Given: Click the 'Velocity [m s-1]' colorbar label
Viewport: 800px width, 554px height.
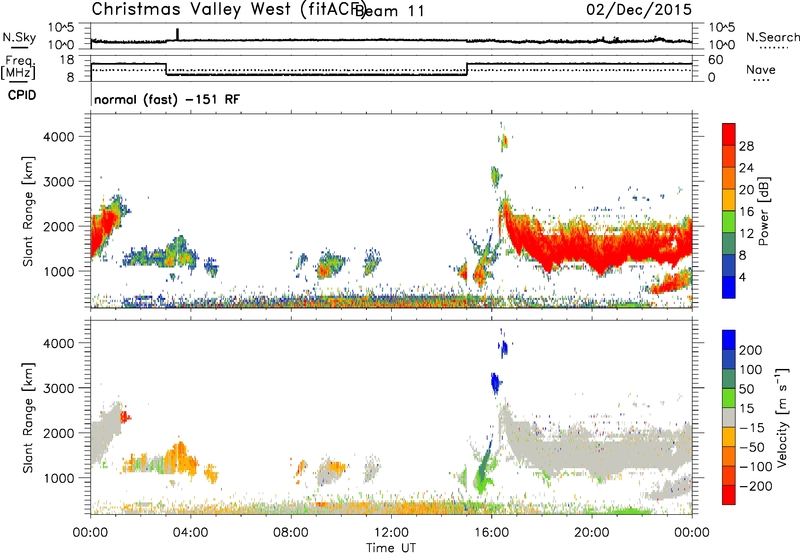Looking at the screenshot, I should coord(782,417).
